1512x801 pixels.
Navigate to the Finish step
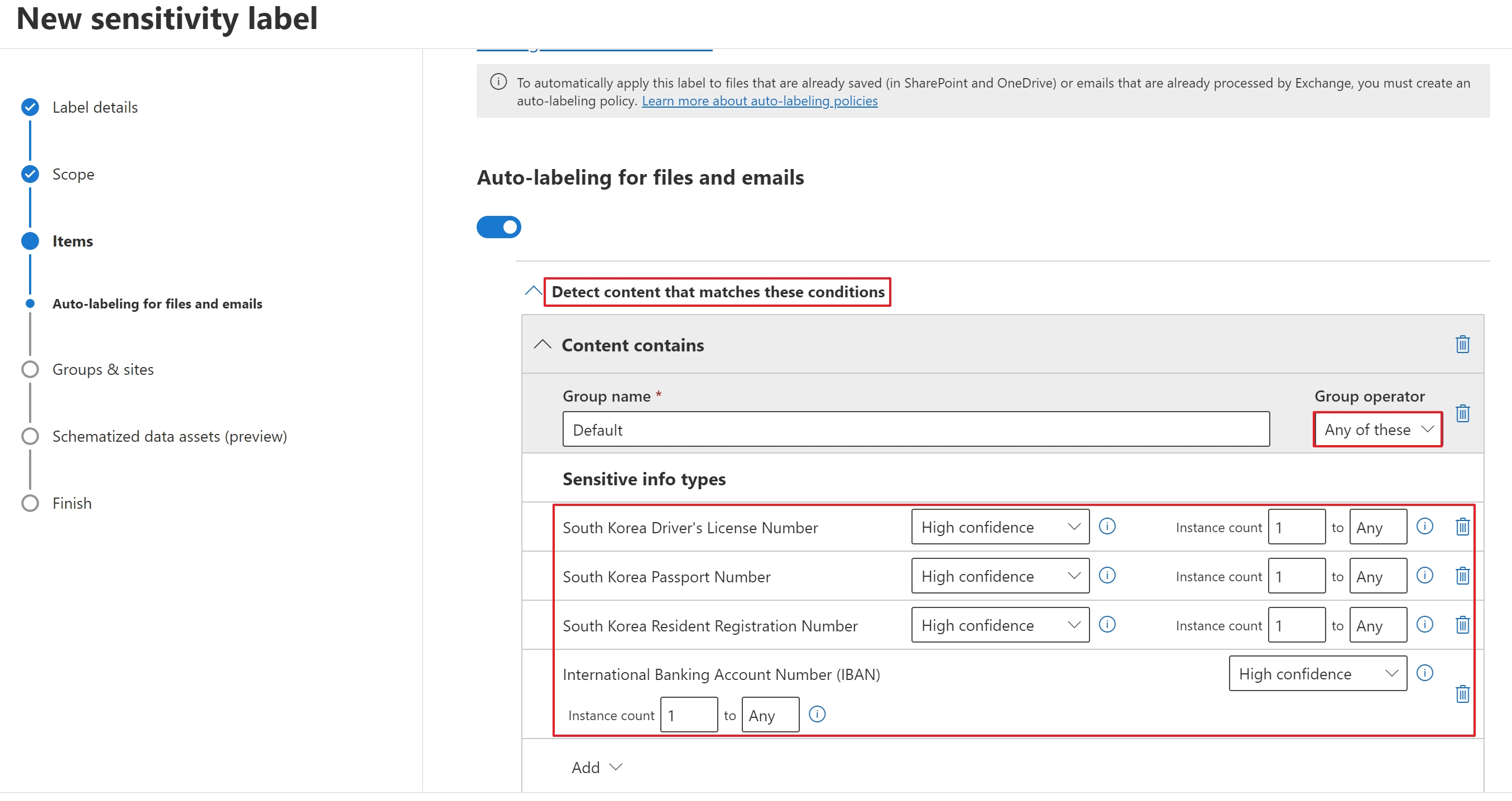(x=71, y=503)
